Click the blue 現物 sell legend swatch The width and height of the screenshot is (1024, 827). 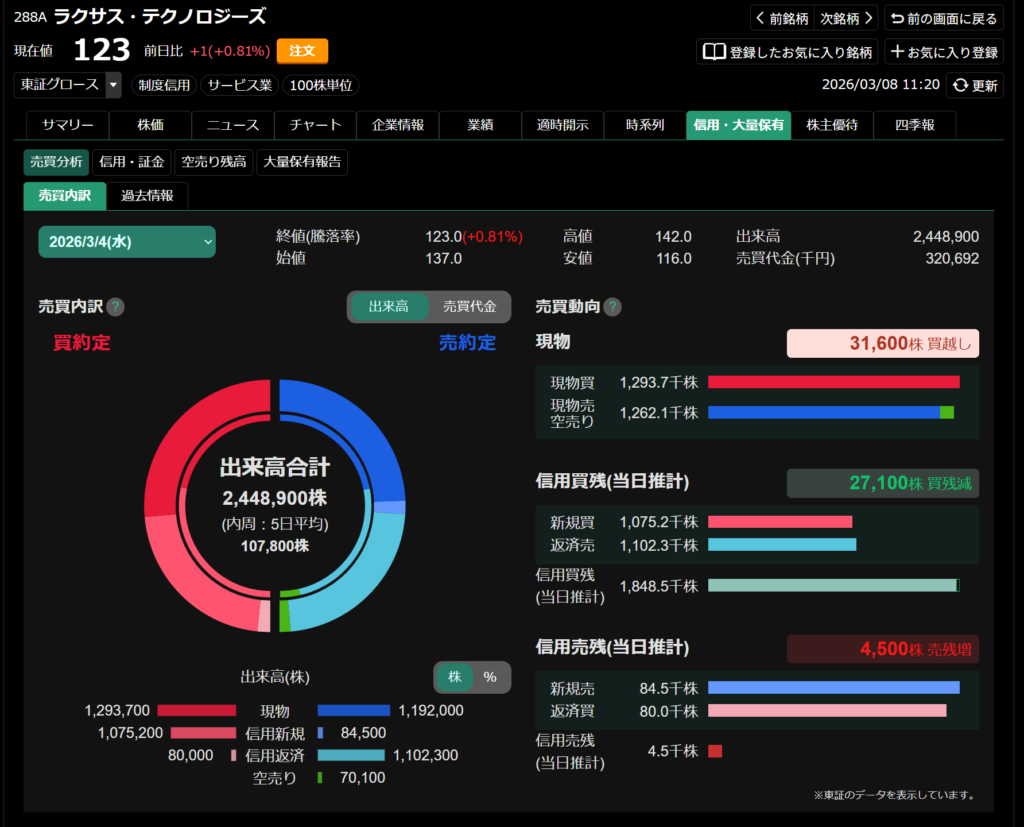353,711
